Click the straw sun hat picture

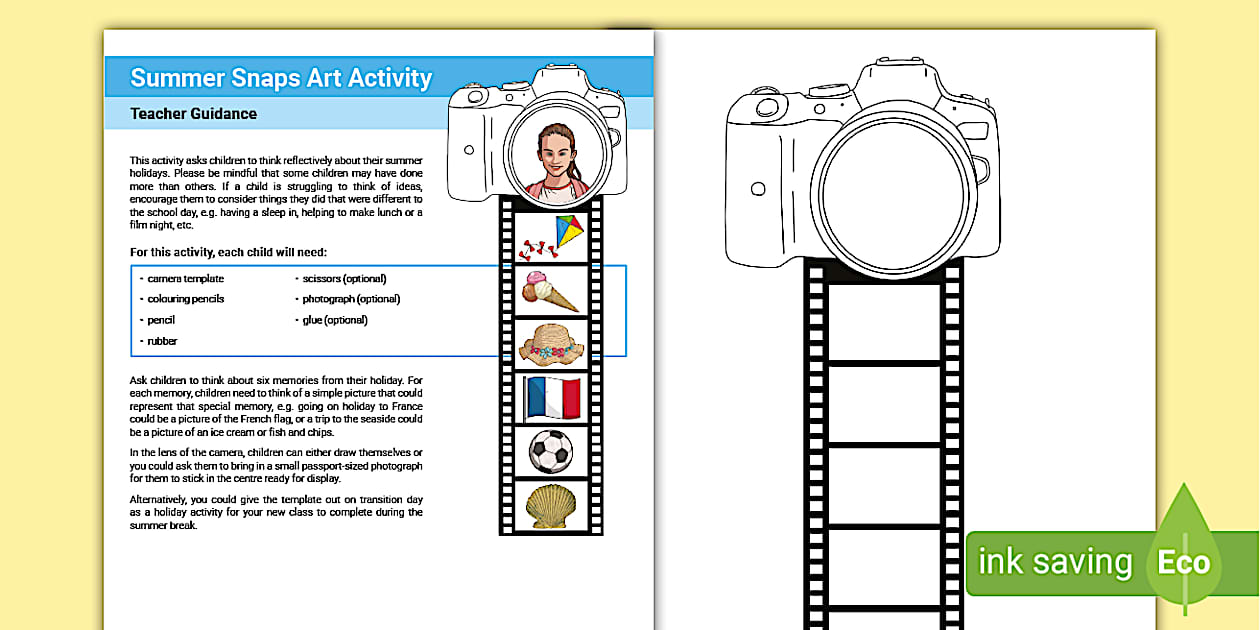coord(551,343)
